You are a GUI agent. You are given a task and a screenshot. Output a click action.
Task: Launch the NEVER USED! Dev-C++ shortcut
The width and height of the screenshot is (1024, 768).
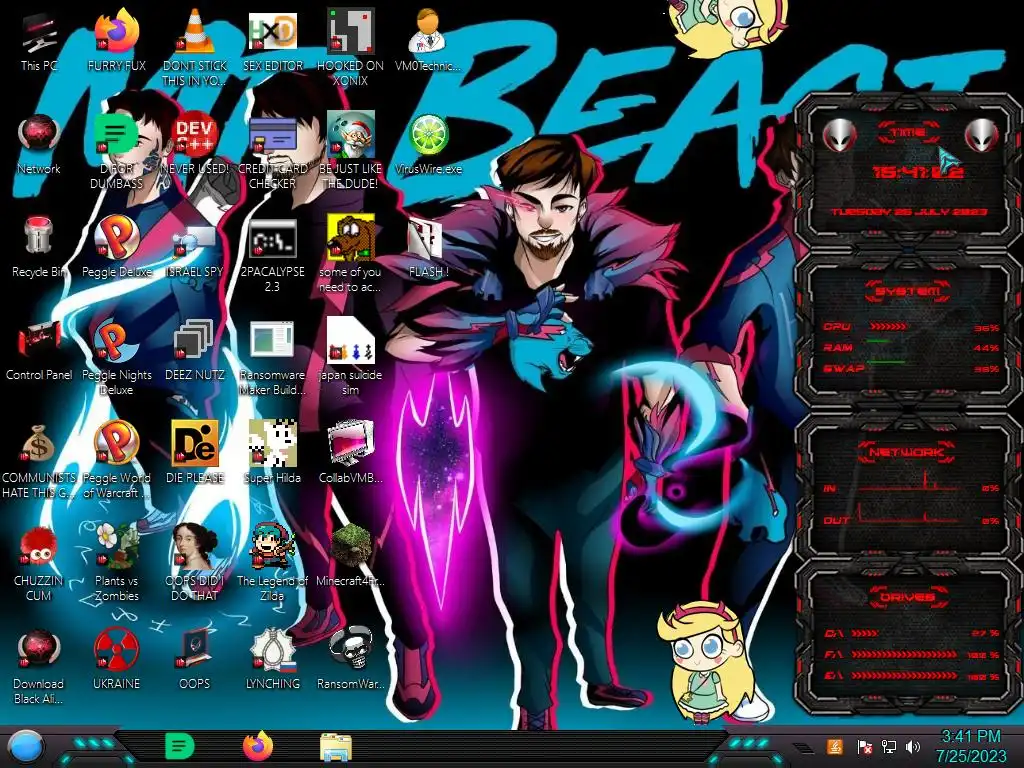pyautogui.click(x=195, y=144)
